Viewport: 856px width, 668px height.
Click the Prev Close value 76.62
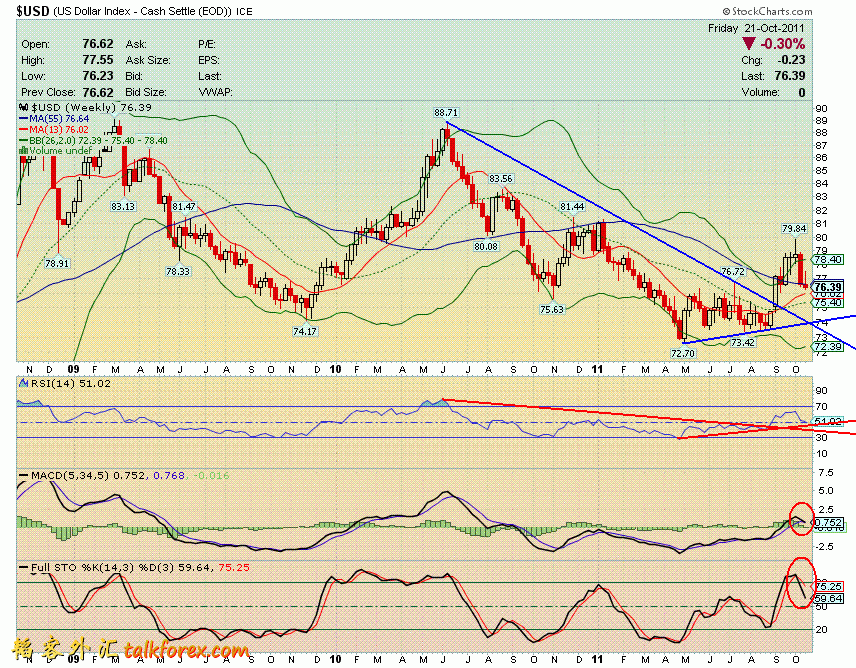point(98,92)
